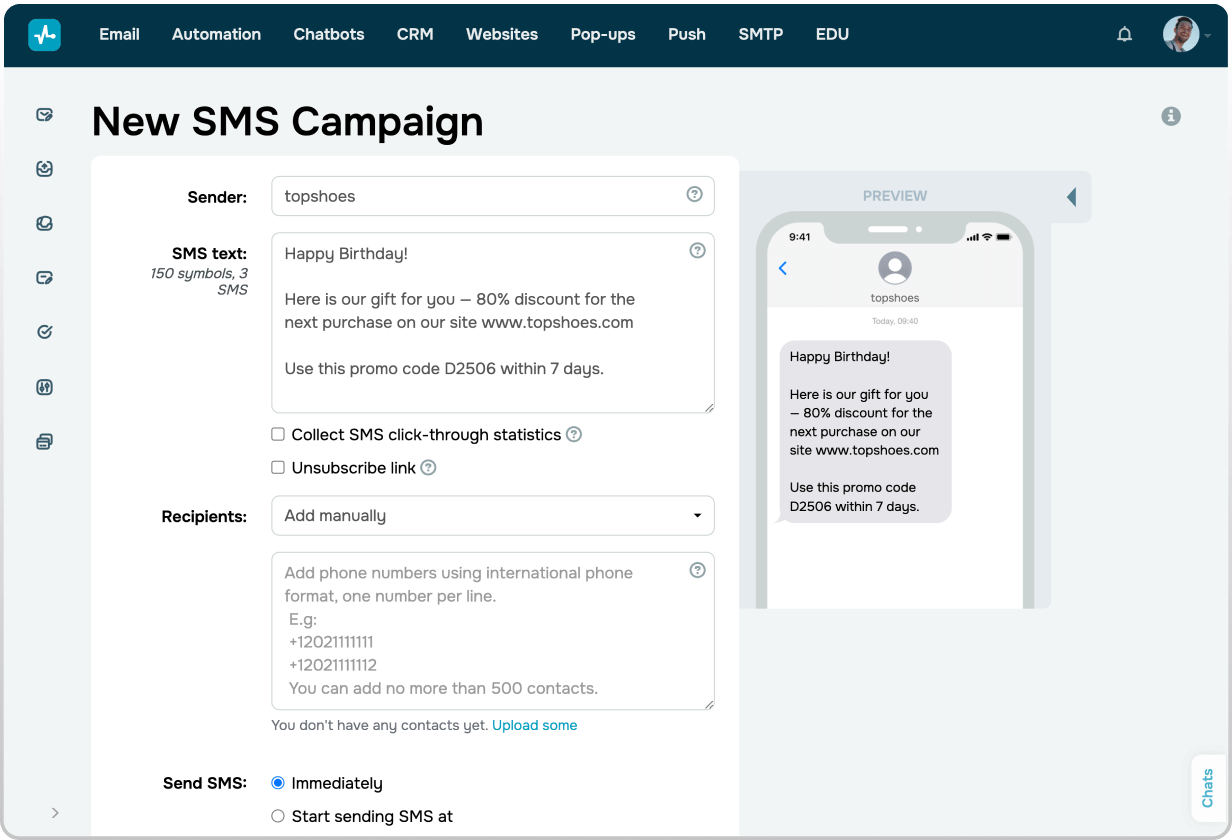Click the first left sidebar icon

click(44, 115)
